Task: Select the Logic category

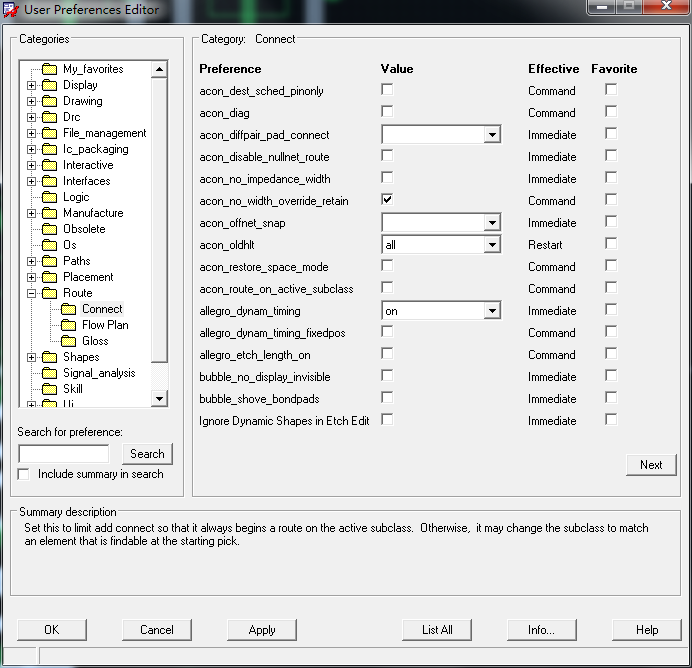Action: click(76, 197)
